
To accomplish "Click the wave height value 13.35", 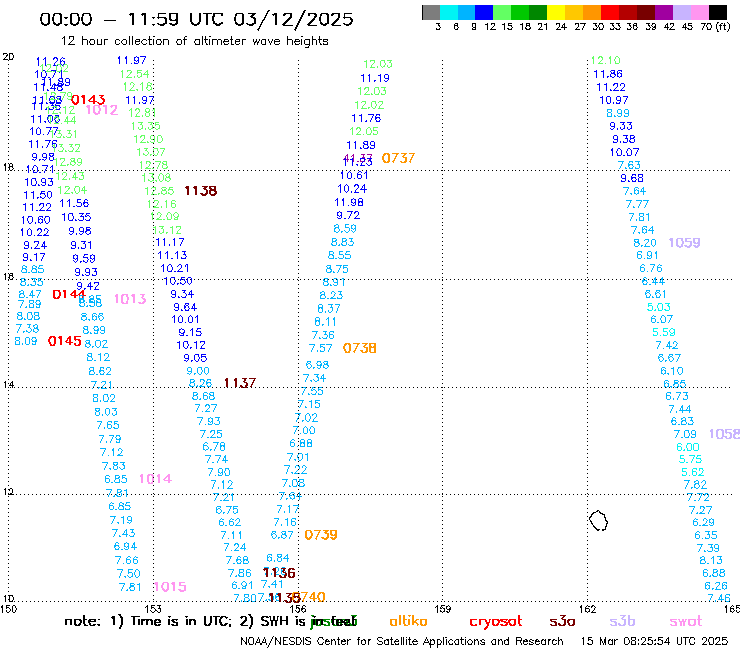I will (x=145, y=126).
